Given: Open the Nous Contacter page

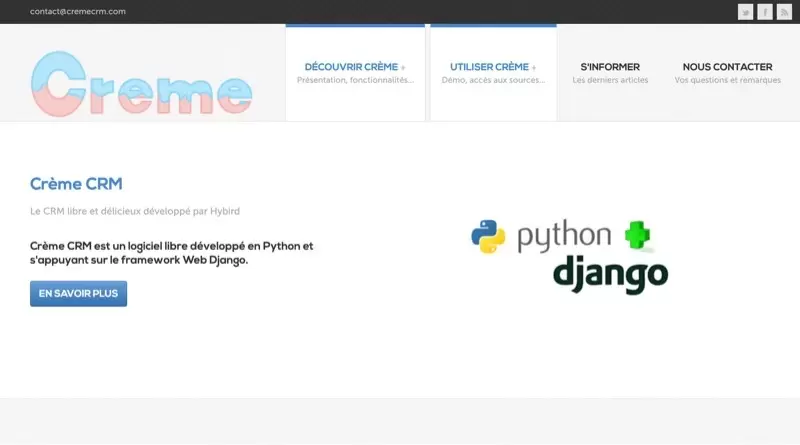Looking at the screenshot, I should tap(728, 73).
